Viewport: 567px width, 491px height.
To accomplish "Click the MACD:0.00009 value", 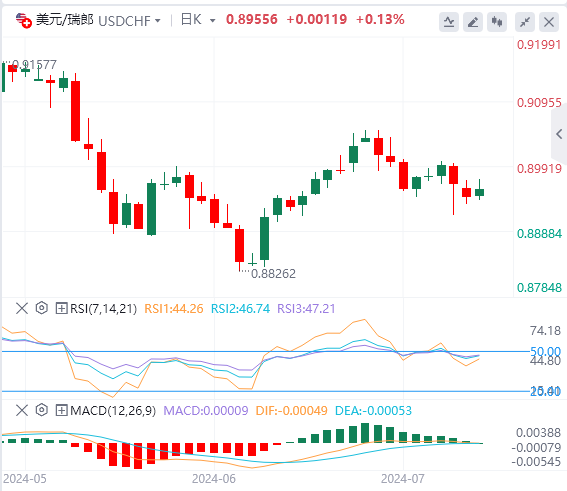I will (x=206, y=411).
